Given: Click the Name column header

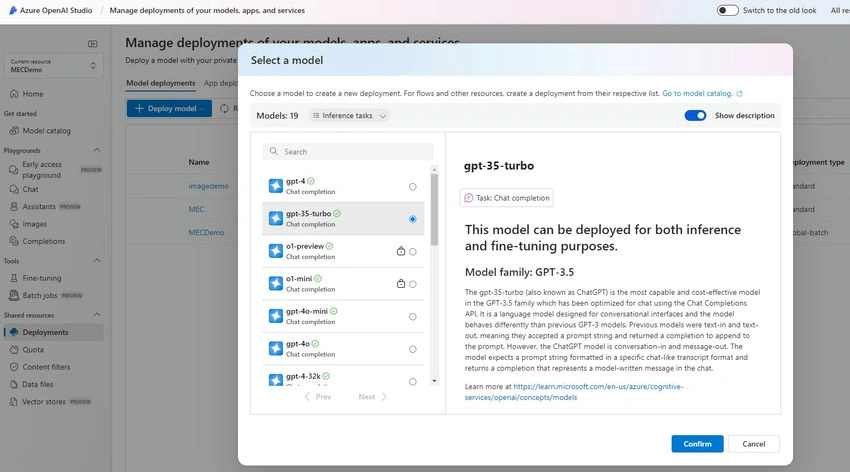Looking at the screenshot, I should (x=199, y=162).
